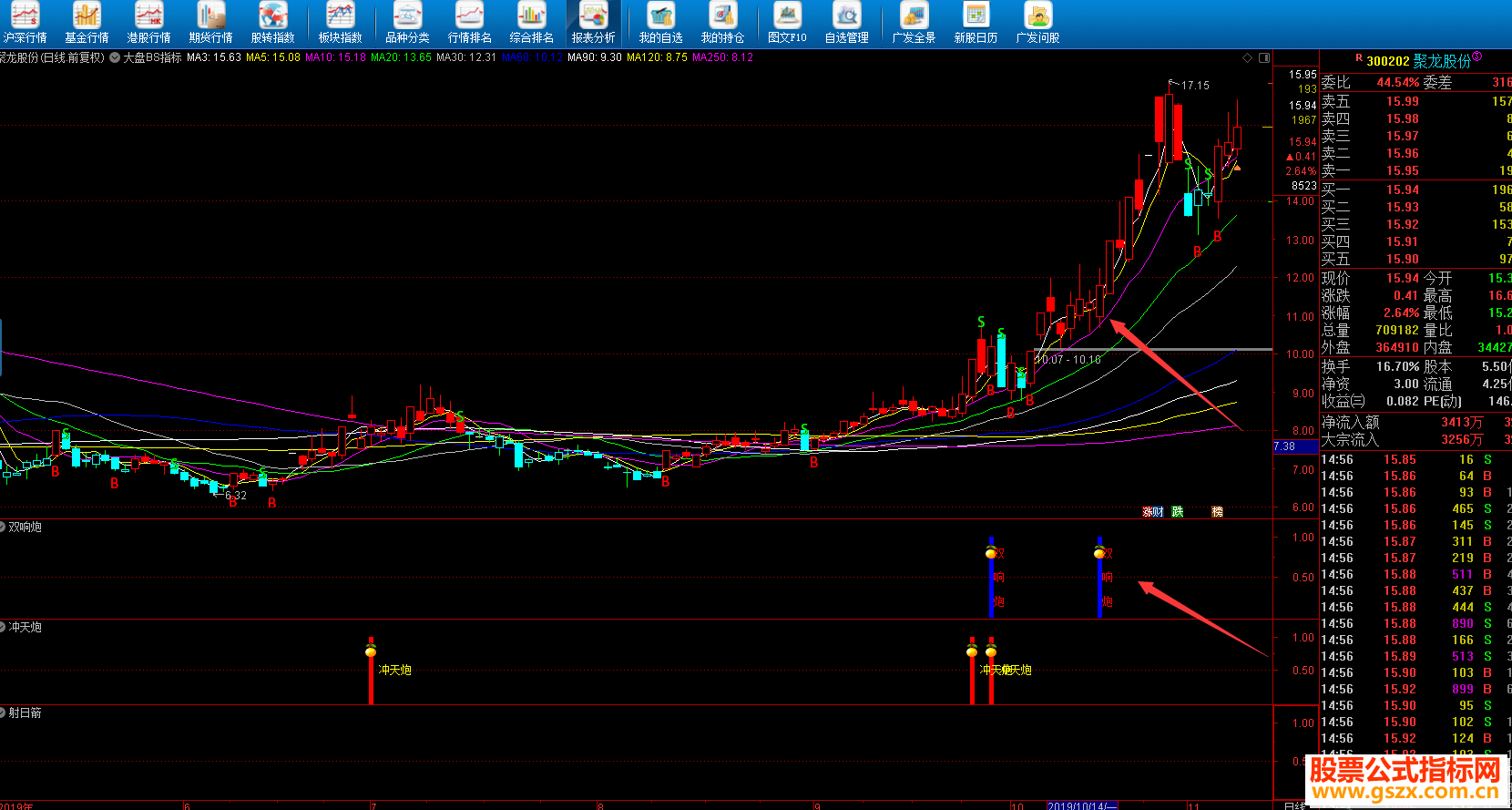Expand dropdown beside 大盘BS指标
Screen dimensions: 1512x810
pos(114,57)
